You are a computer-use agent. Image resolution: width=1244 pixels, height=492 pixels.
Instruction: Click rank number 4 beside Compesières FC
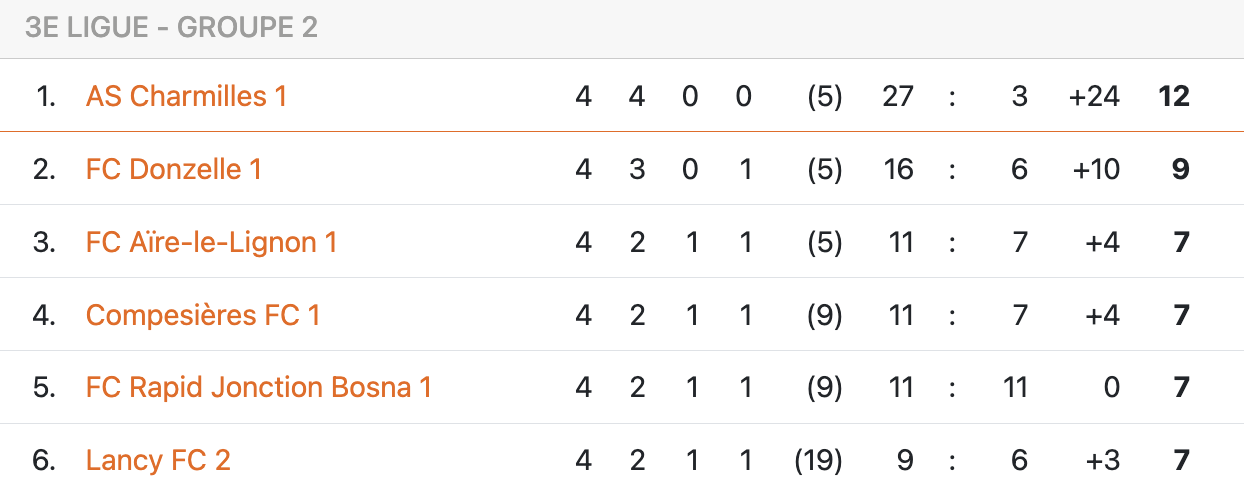44,315
